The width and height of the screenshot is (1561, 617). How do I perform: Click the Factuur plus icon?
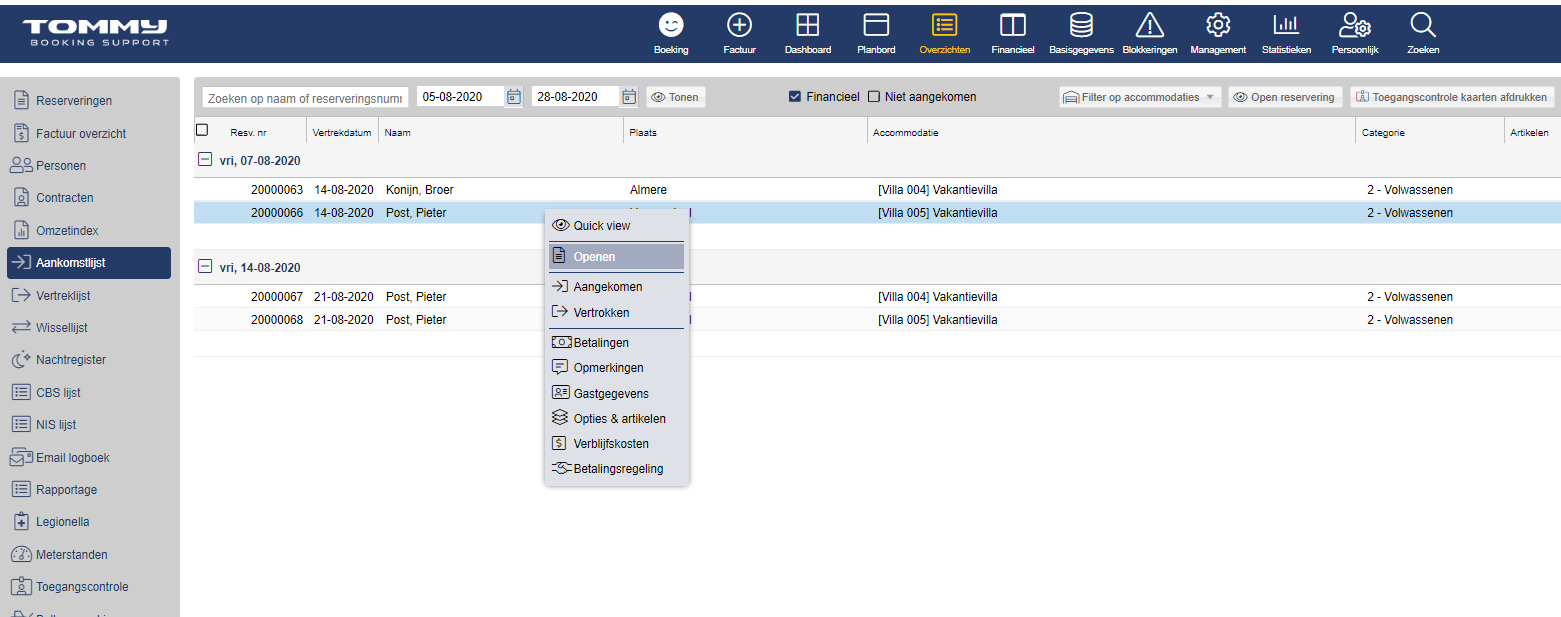[x=739, y=25]
